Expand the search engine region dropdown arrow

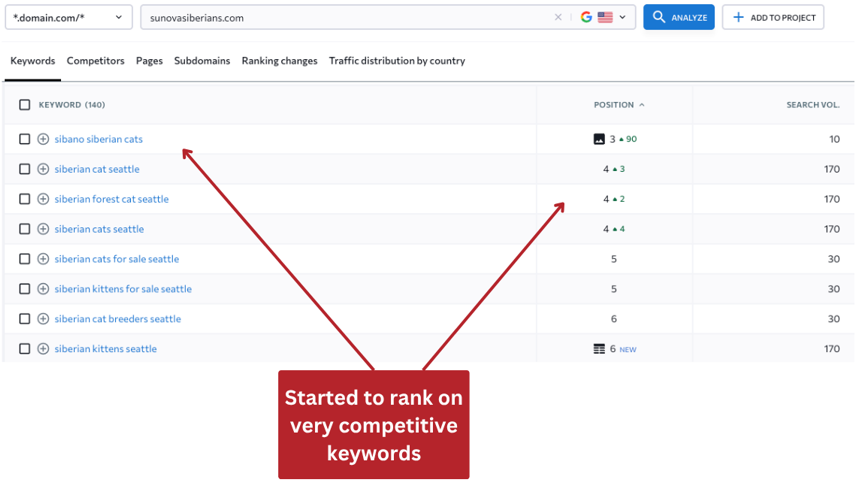pyautogui.click(x=622, y=18)
